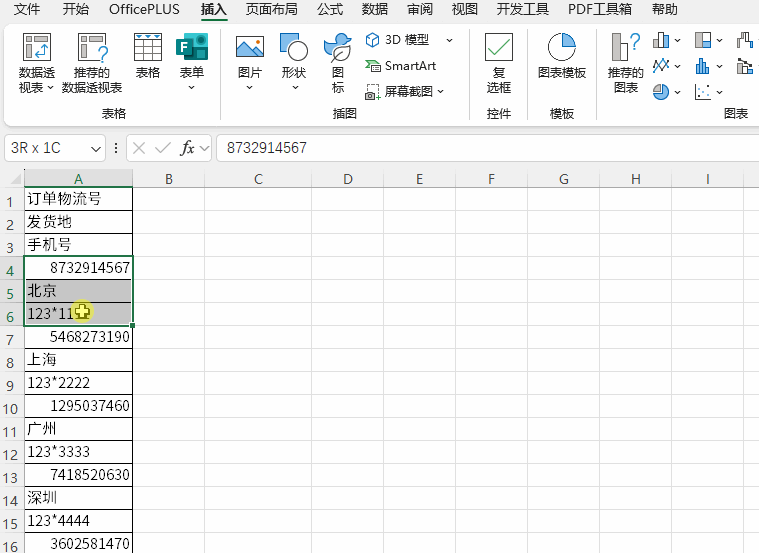Click the Insert Function fx button
This screenshot has width=759, height=553.
187,148
